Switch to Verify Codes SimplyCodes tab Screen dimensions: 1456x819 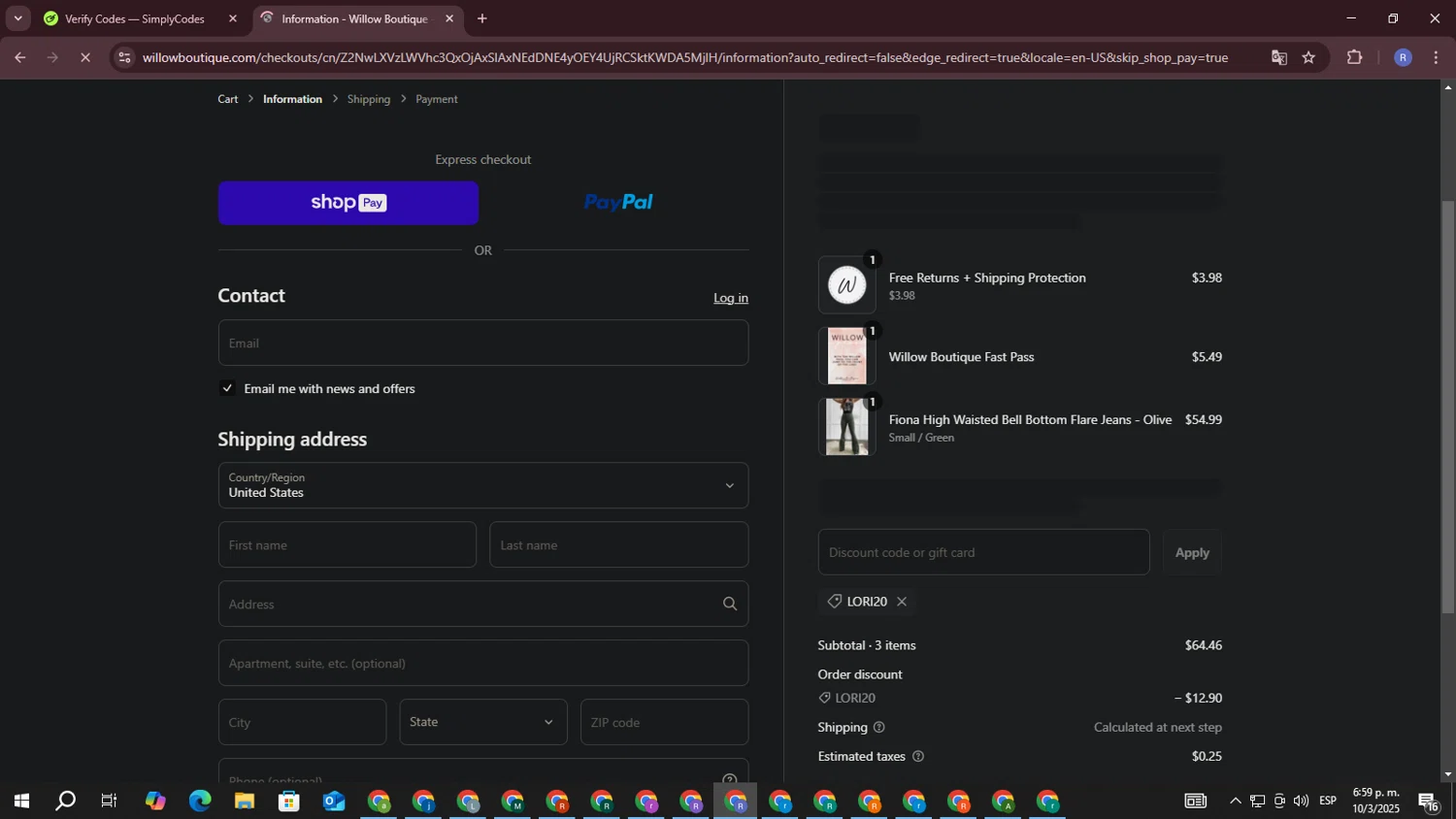click(136, 18)
